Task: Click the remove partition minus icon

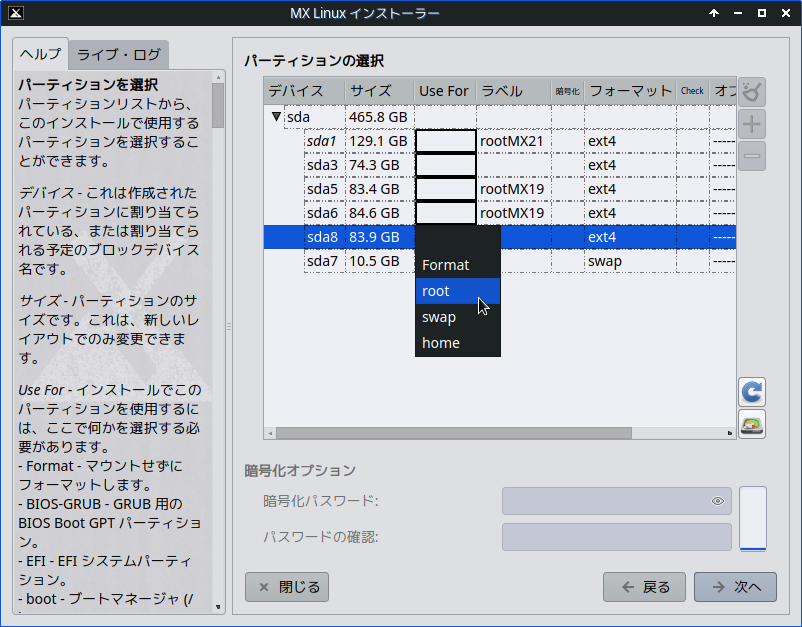Action: pyautogui.click(x=752, y=155)
